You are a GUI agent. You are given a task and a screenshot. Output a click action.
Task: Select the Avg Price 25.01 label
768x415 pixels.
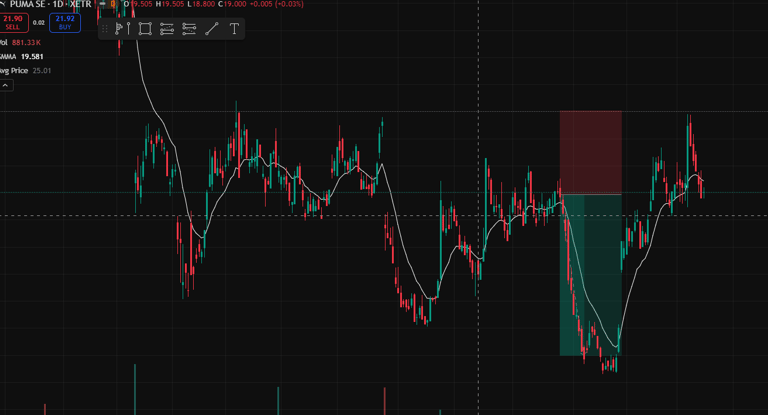25,71
